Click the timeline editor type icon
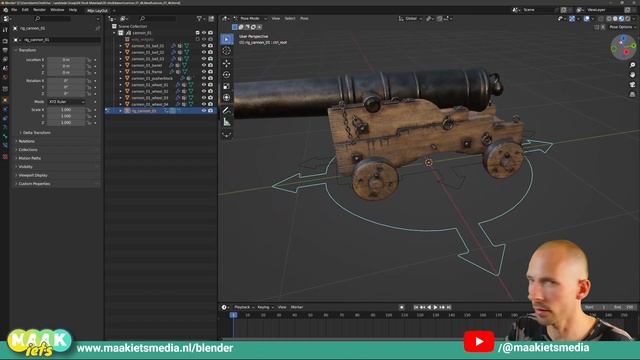 point(224,307)
